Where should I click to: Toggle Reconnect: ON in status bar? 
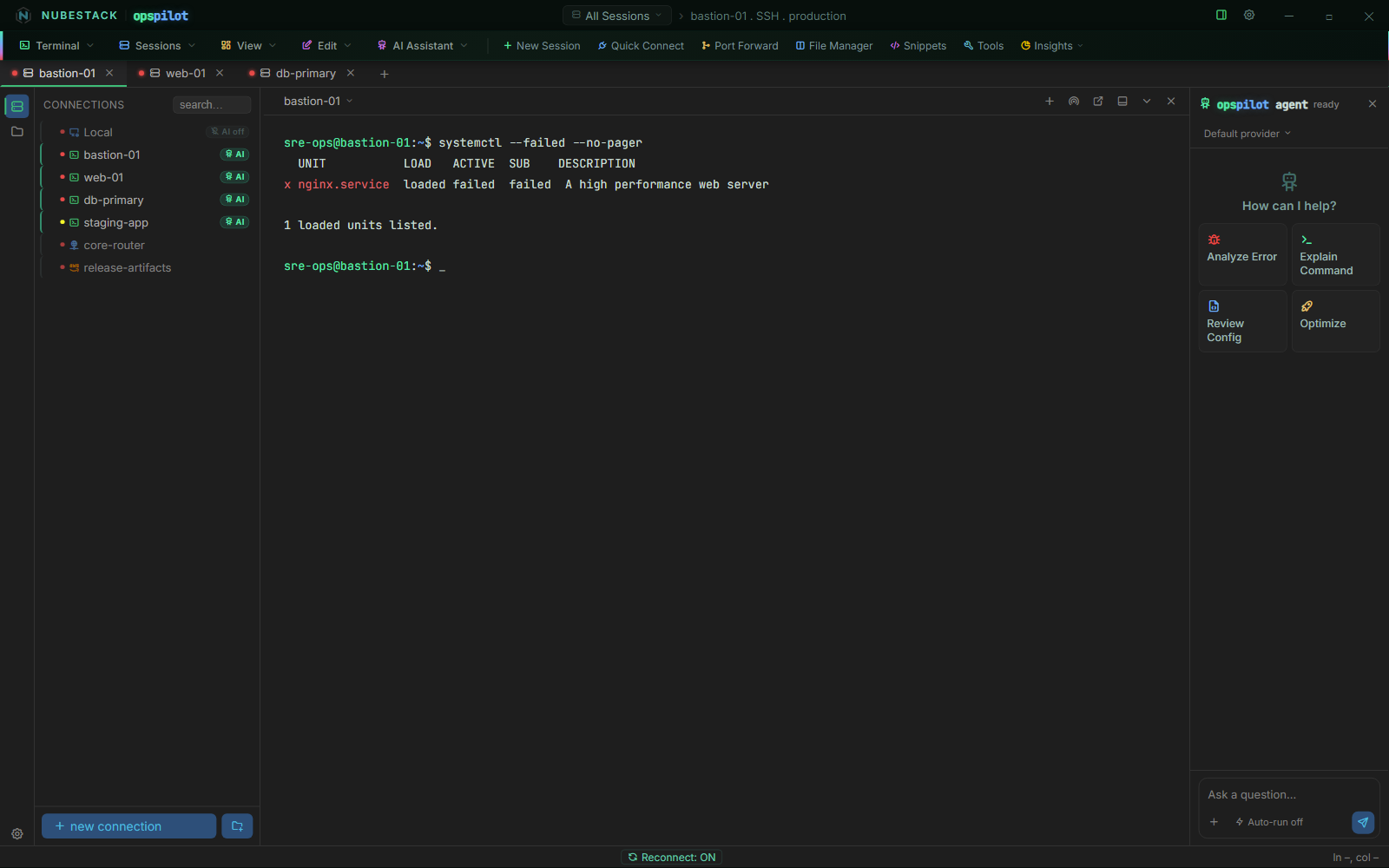coord(672,858)
